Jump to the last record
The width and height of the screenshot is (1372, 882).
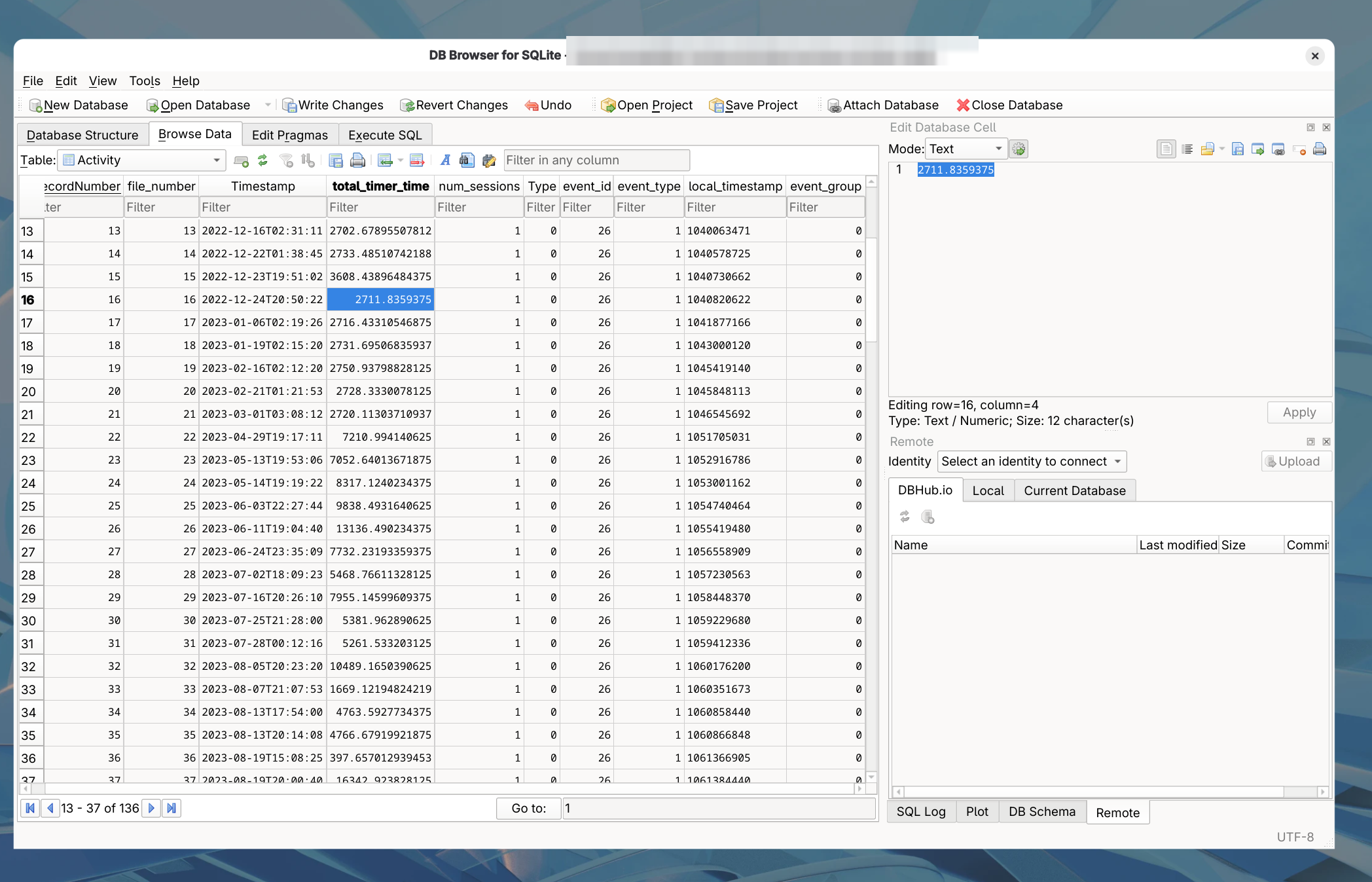point(171,808)
